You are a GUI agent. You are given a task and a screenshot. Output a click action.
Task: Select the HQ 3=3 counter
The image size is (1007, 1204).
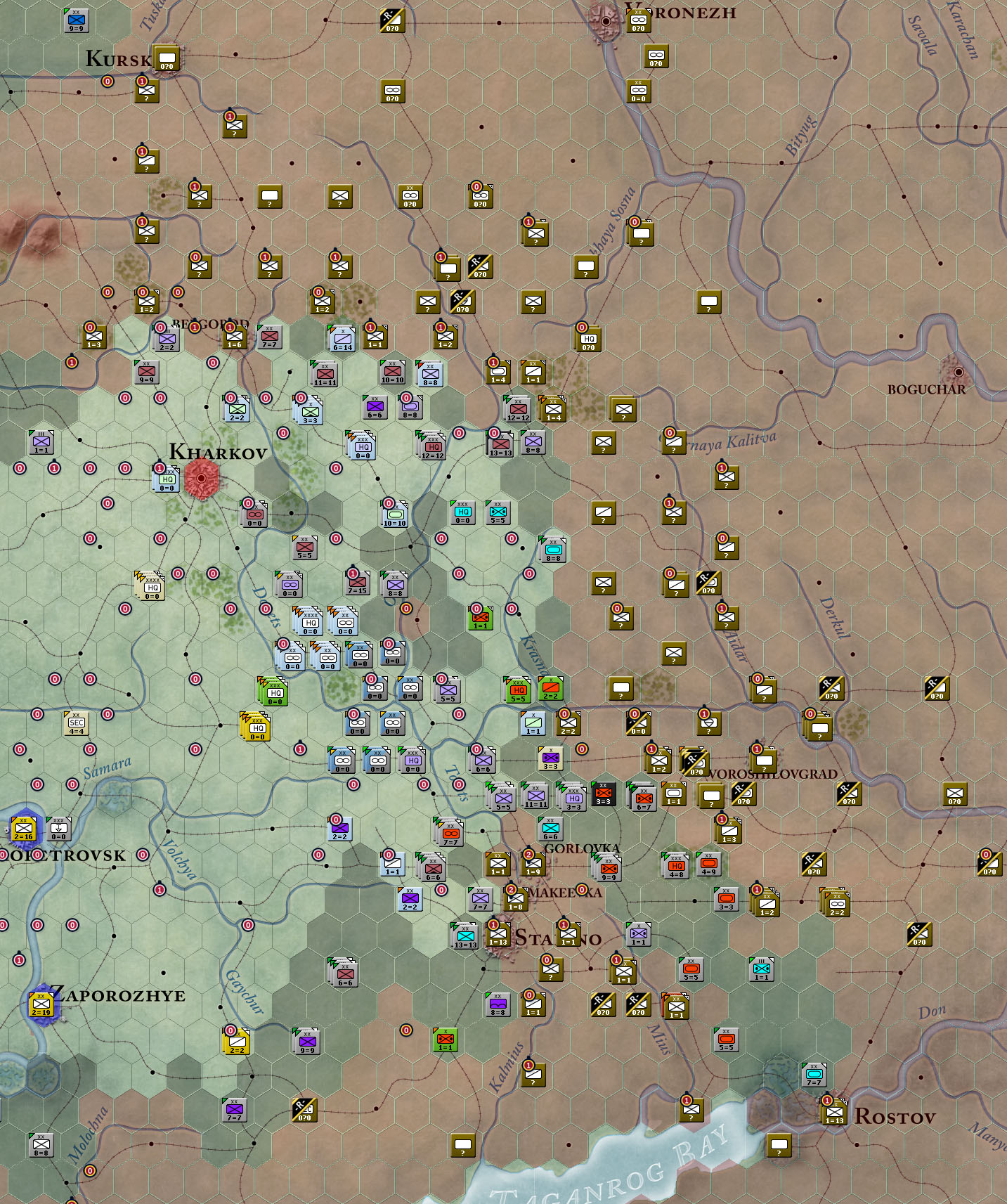[573, 797]
